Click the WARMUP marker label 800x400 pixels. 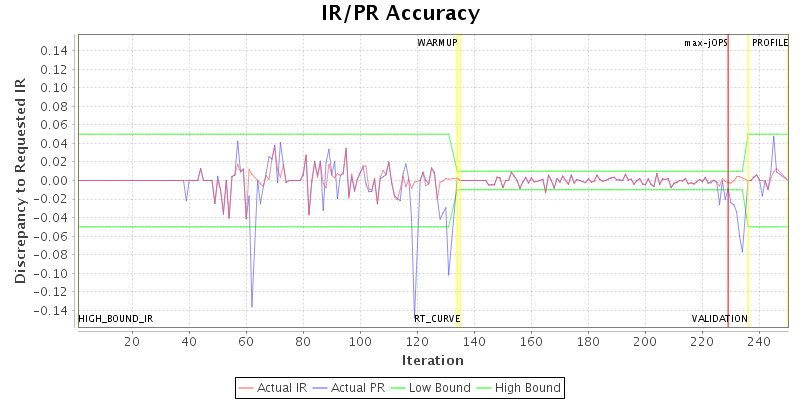[x=437, y=43]
